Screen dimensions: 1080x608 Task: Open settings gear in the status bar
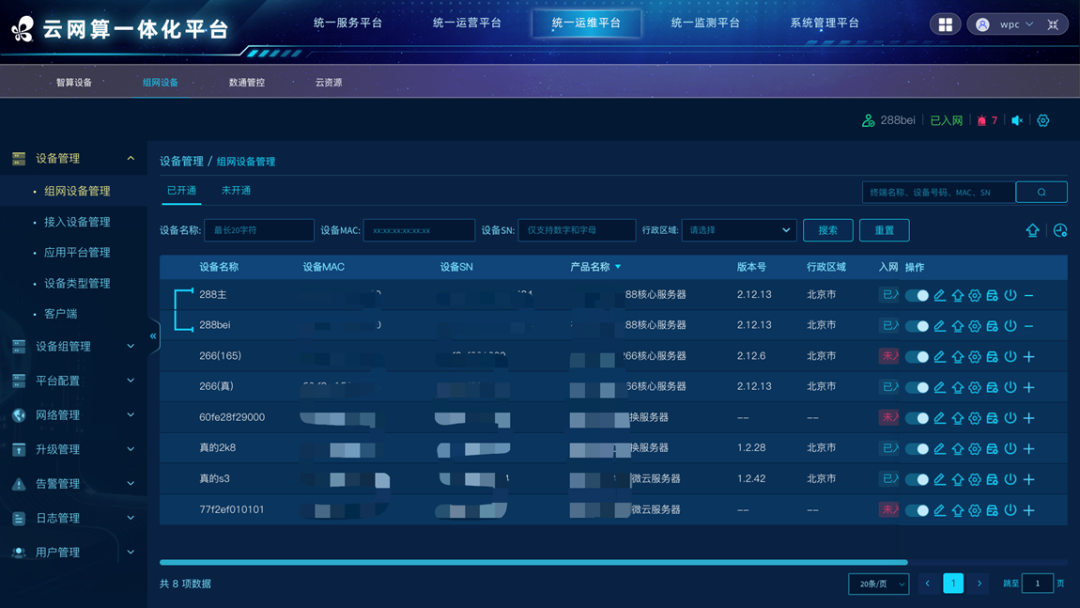tap(1043, 121)
